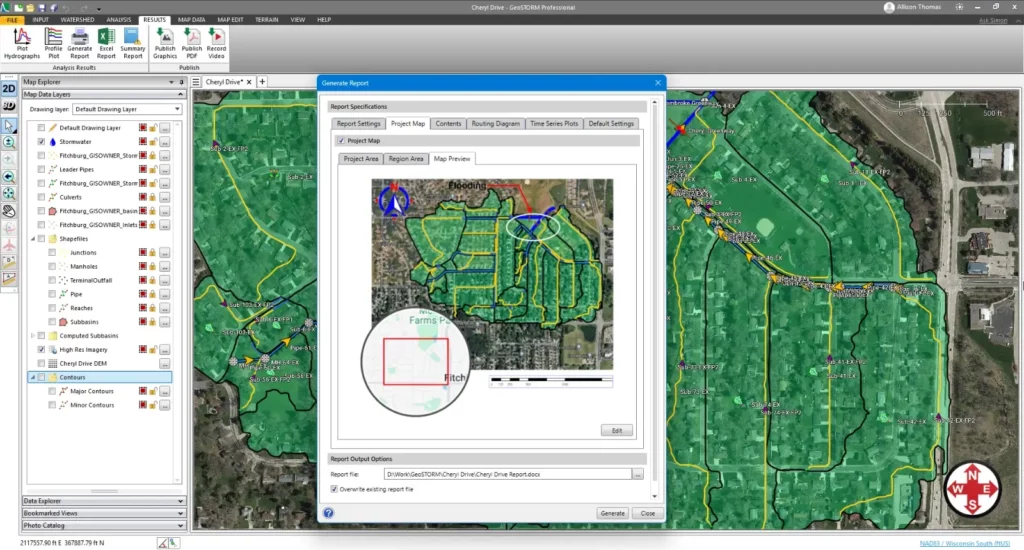This screenshot has height=550, width=1024.
Task: Create an Excel Report
Action: [x=106, y=44]
